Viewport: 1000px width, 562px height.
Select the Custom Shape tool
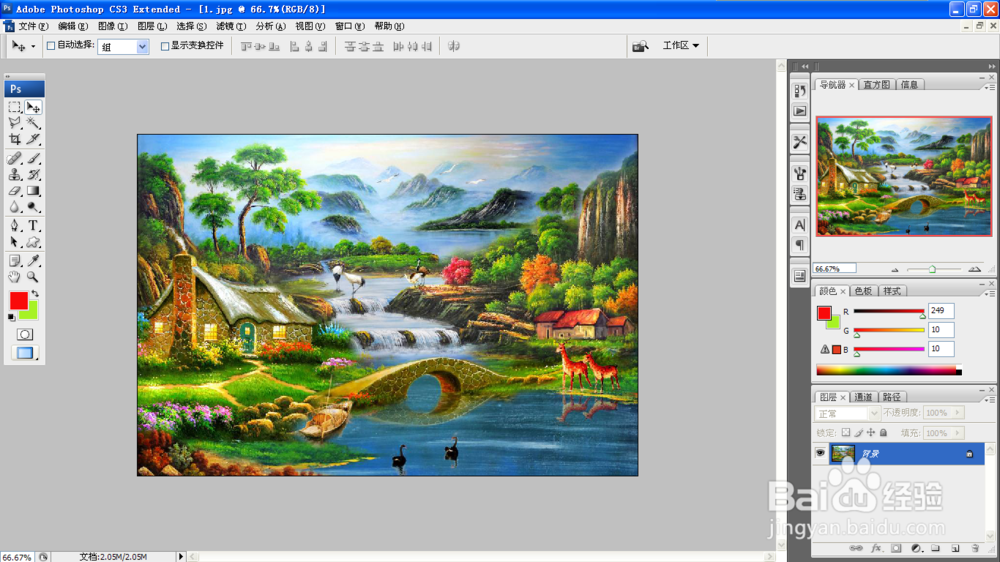pos(33,242)
